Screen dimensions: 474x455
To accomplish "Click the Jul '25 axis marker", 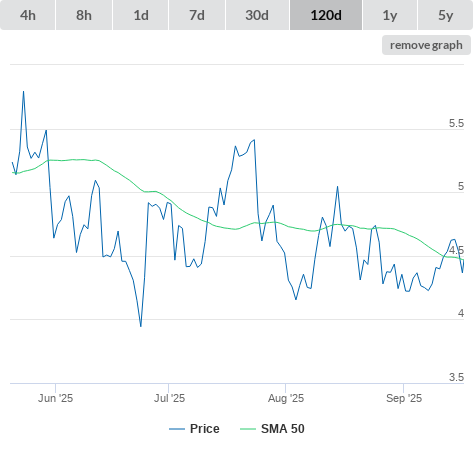I will [169, 398].
